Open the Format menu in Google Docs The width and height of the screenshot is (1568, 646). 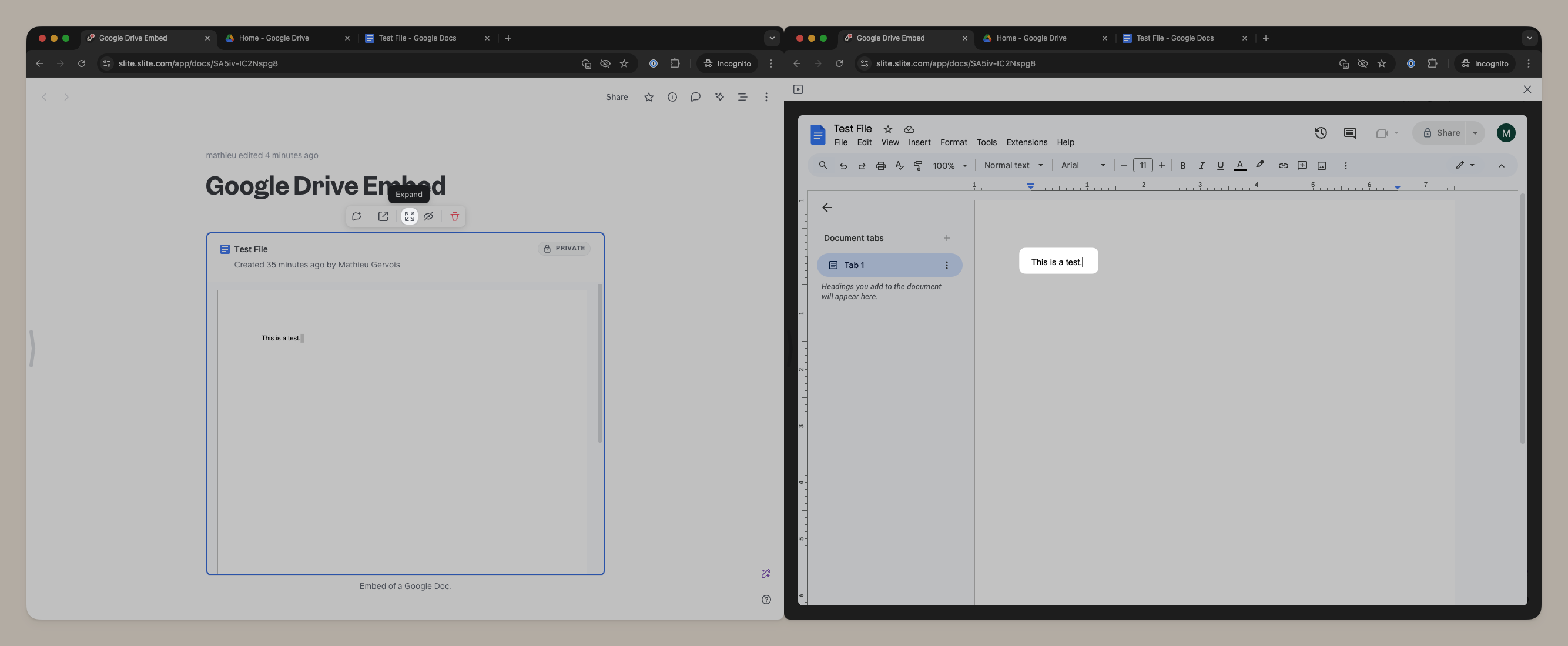[953, 142]
